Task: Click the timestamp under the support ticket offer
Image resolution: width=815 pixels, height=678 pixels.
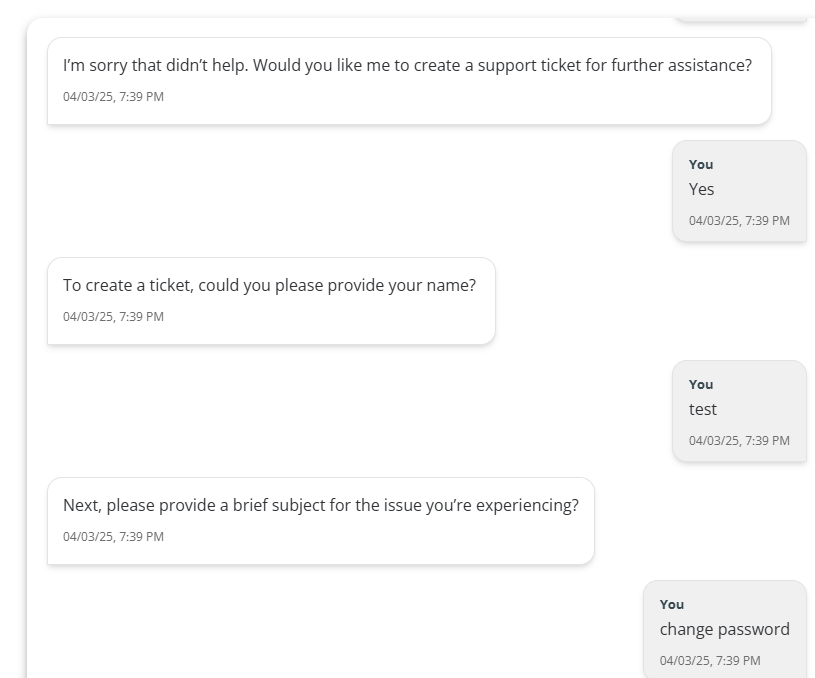Action: point(113,97)
